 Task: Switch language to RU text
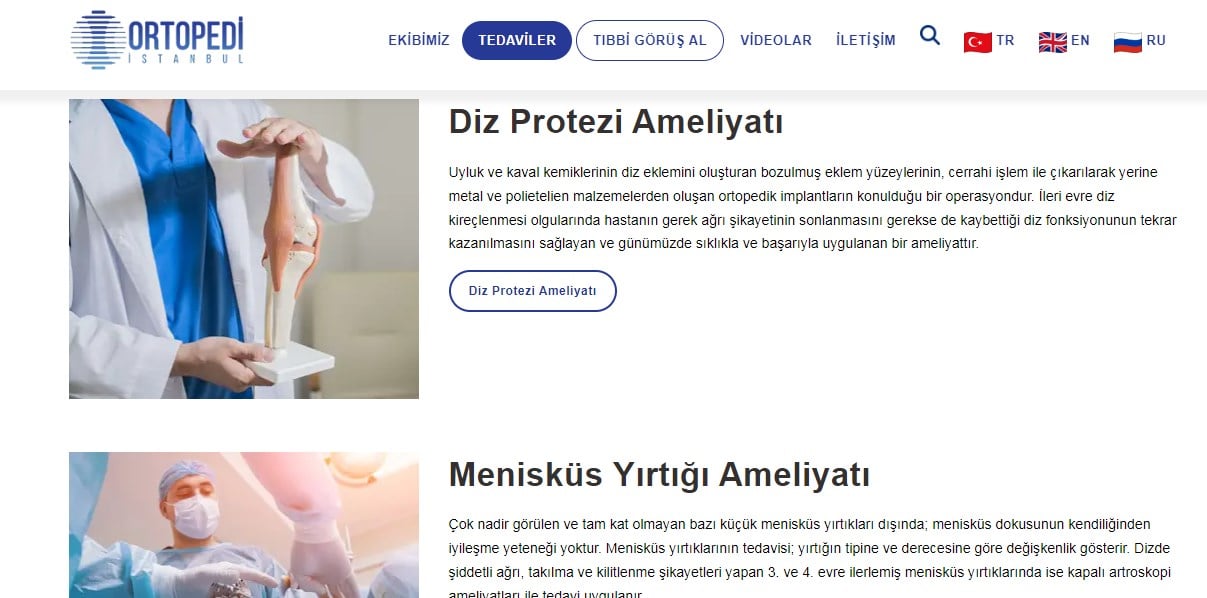pyautogui.click(x=1156, y=40)
